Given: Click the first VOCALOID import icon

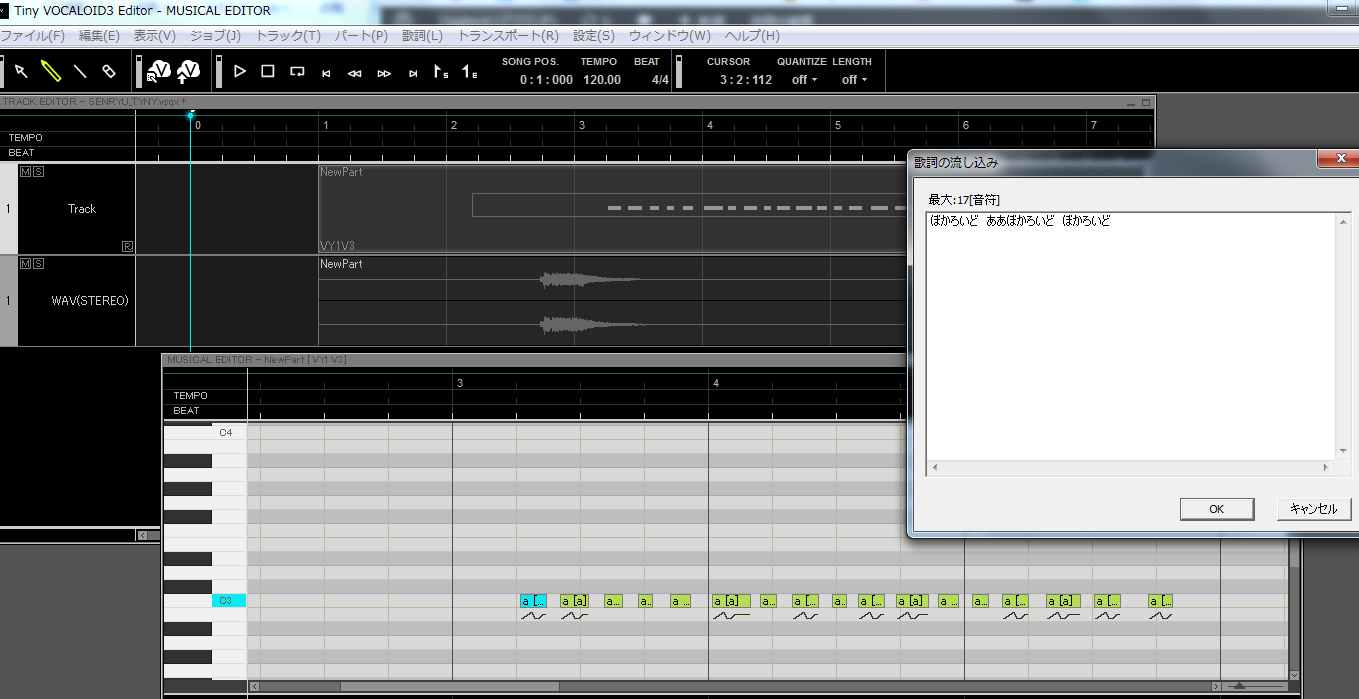Looking at the screenshot, I should point(159,71).
